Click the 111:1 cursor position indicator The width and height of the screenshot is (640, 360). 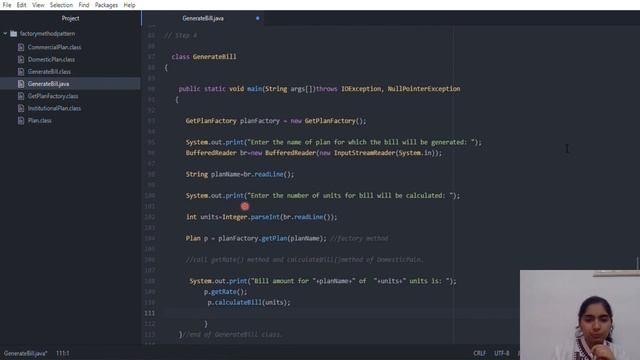(x=62, y=353)
